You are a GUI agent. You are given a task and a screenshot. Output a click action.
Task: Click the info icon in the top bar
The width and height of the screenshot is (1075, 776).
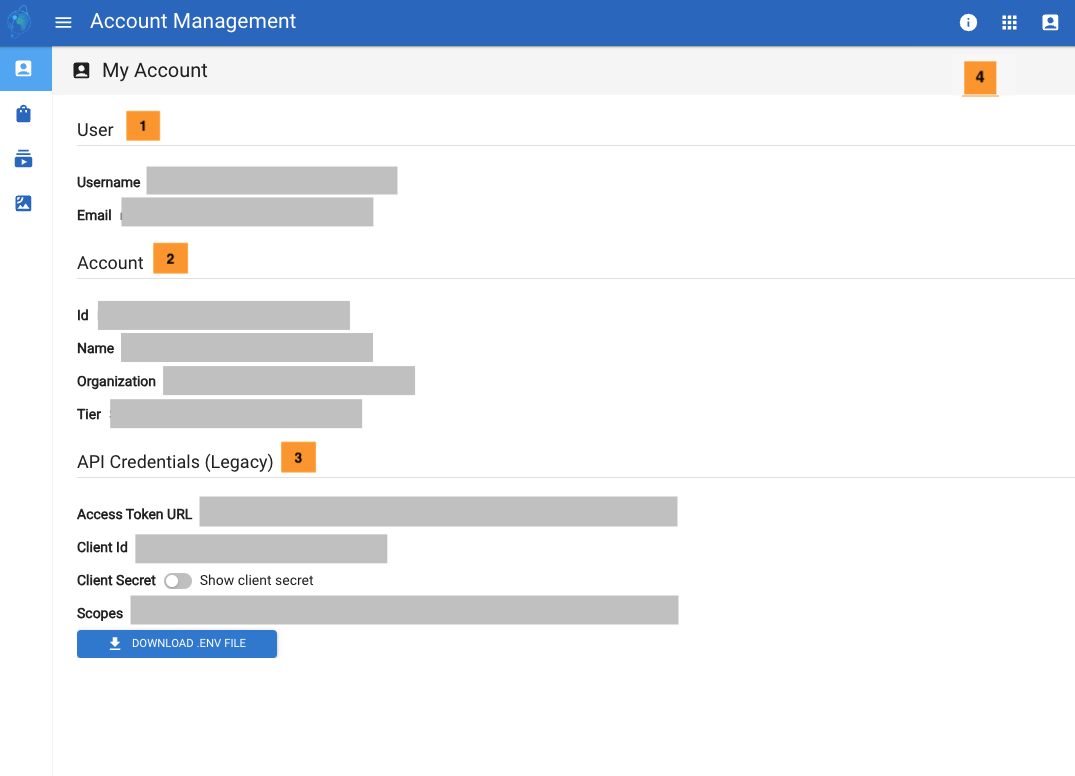(x=968, y=22)
